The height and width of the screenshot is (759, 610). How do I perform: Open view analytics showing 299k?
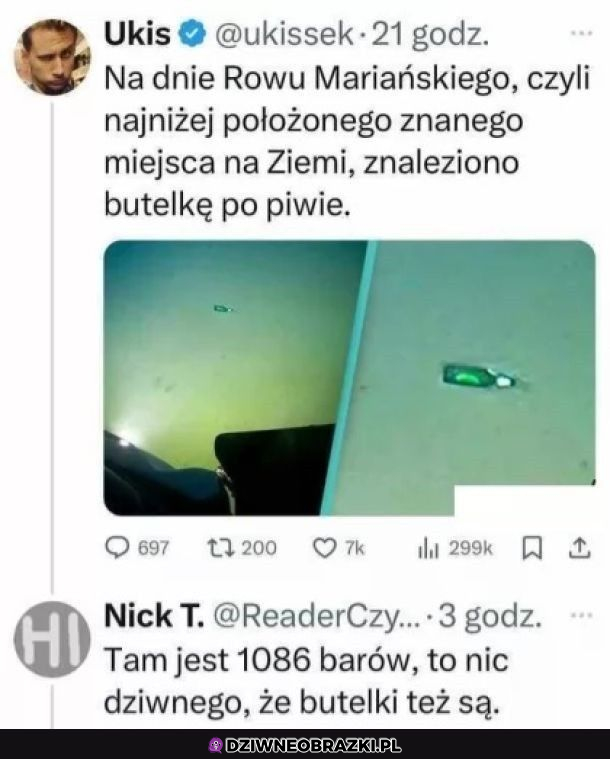tap(455, 548)
